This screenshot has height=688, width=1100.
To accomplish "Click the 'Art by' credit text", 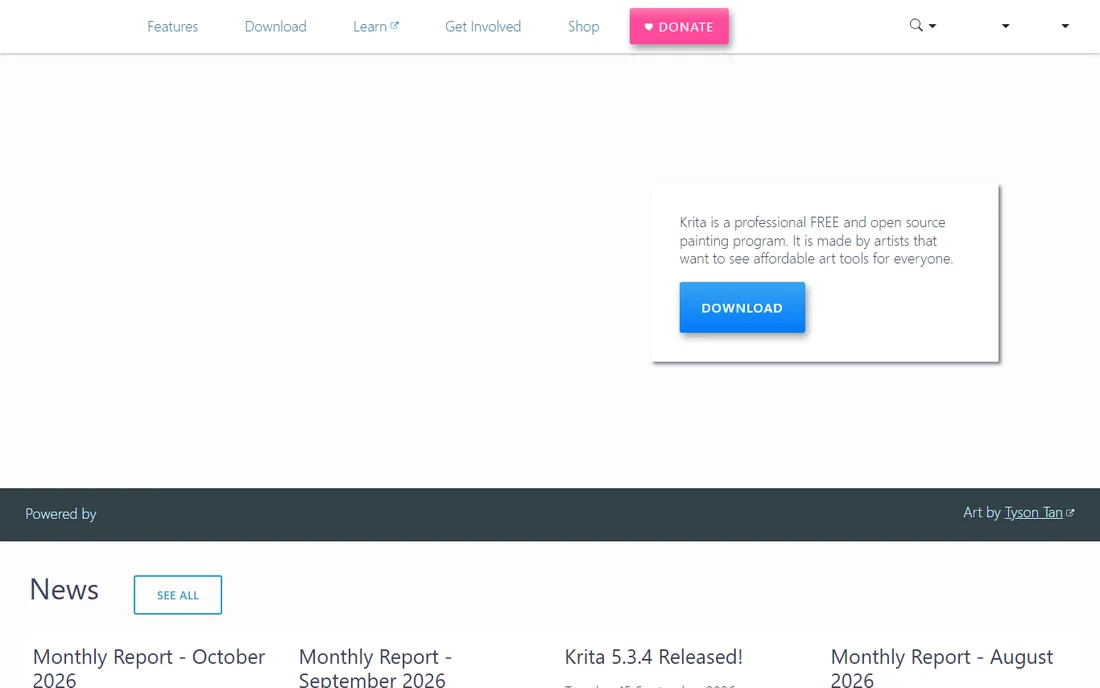I will click(981, 513).
